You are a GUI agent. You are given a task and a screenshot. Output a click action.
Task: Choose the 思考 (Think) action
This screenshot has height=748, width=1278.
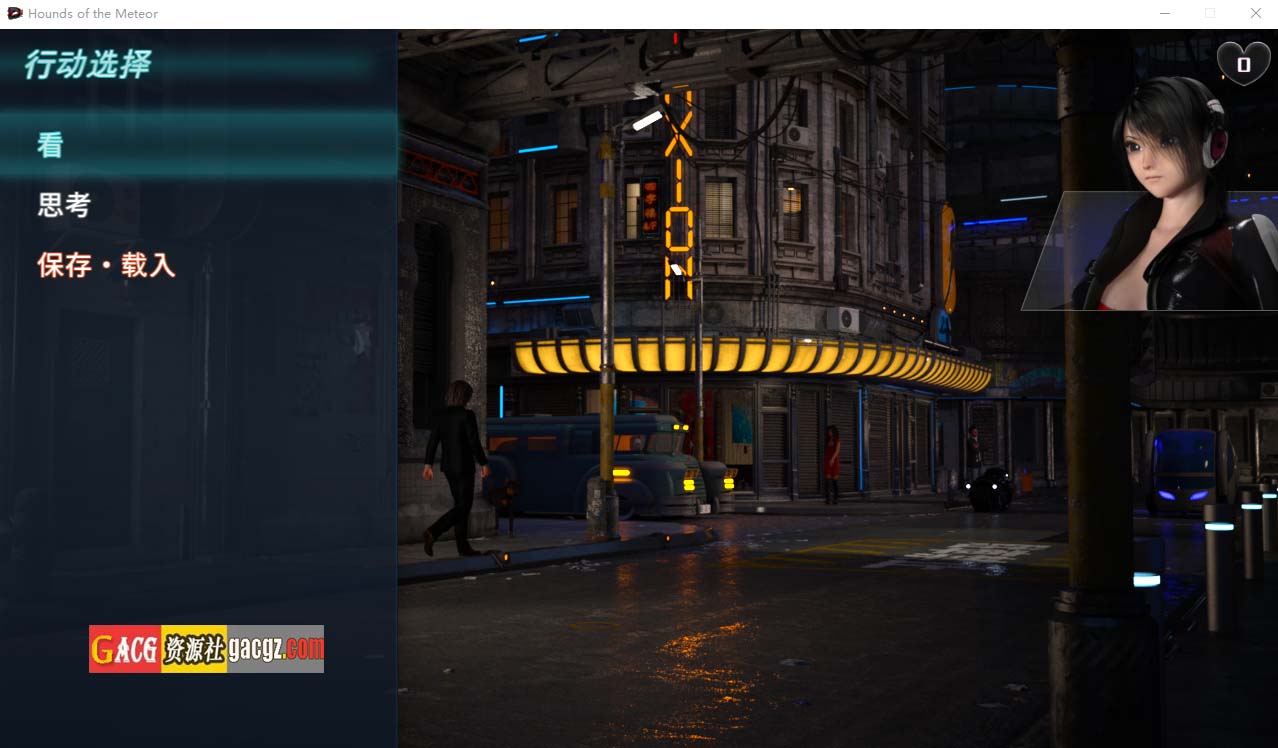[65, 206]
